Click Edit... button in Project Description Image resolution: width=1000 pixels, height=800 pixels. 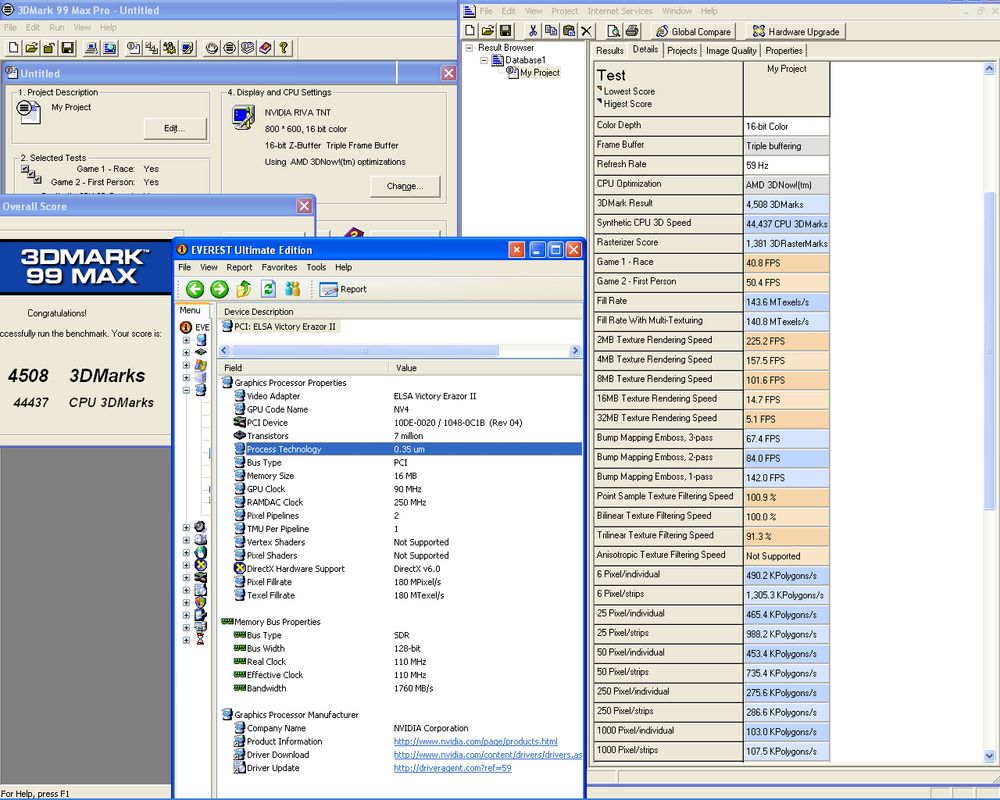pos(175,128)
